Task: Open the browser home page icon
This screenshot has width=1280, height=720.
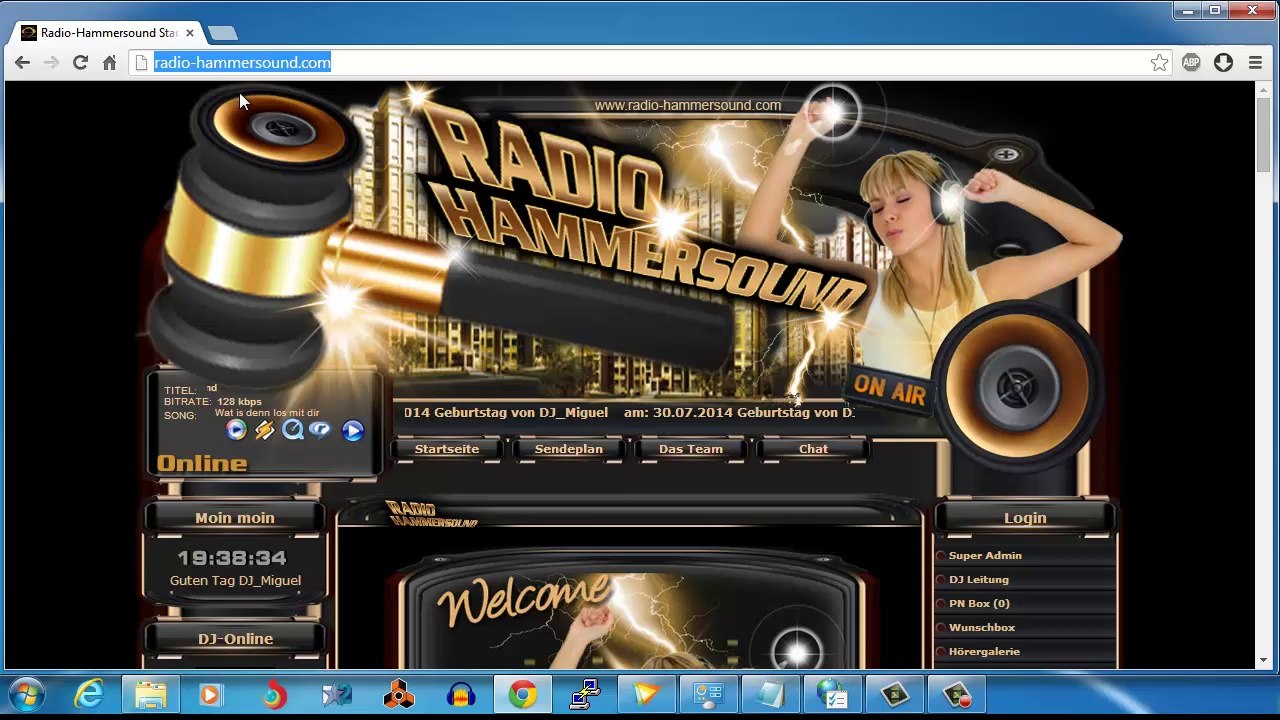Action: click(109, 63)
